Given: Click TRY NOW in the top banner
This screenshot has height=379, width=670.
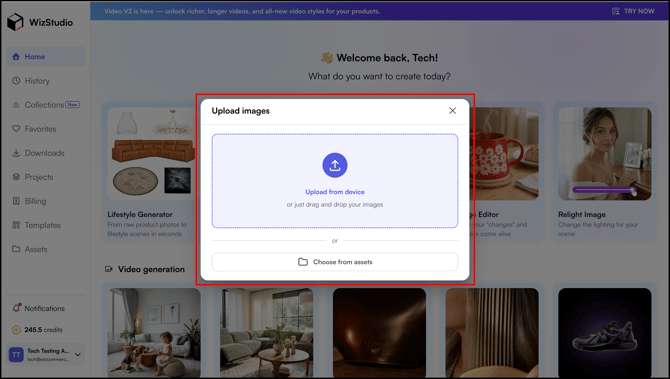Looking at the screenshot, I should (639, 11).
